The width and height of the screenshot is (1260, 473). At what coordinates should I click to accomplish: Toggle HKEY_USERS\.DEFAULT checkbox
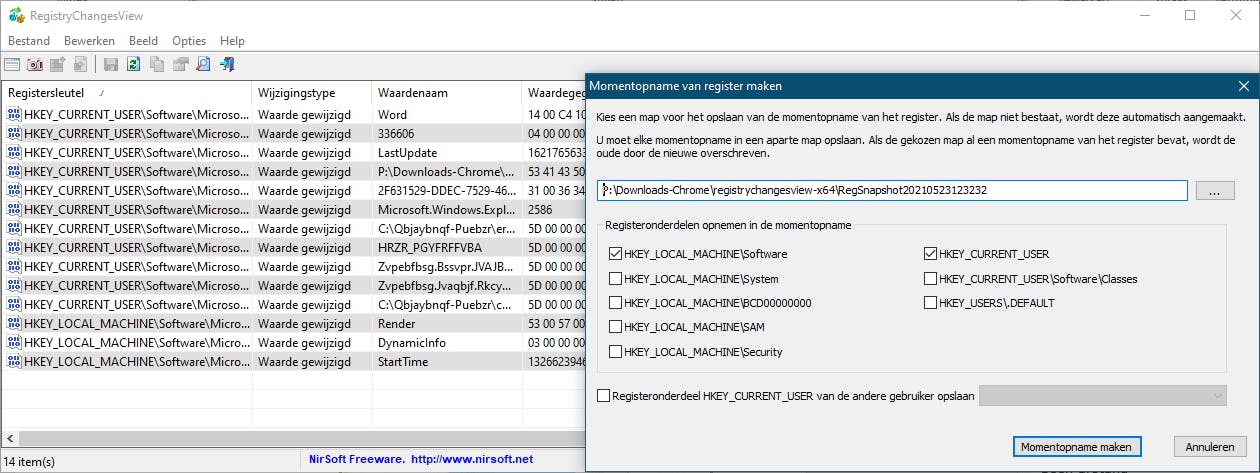click(x=931, y=303)
